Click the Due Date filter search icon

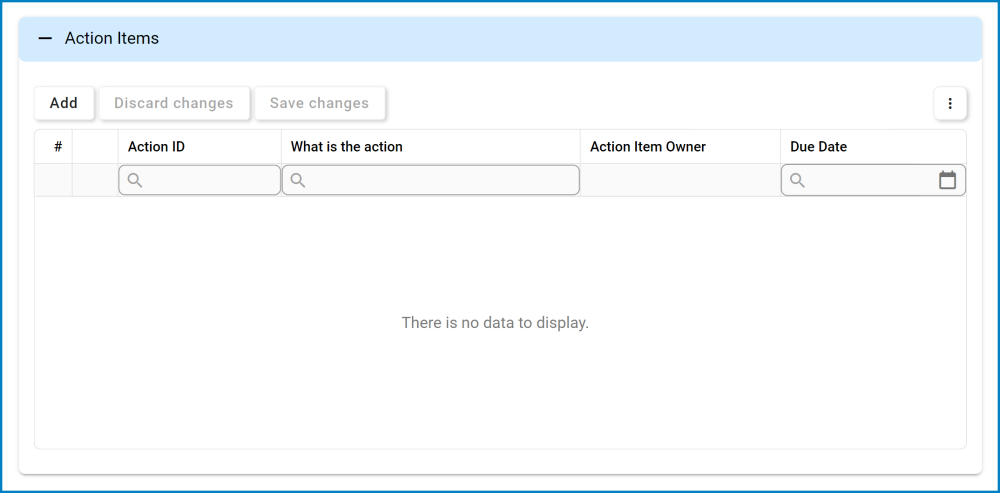tap(797, 180)
